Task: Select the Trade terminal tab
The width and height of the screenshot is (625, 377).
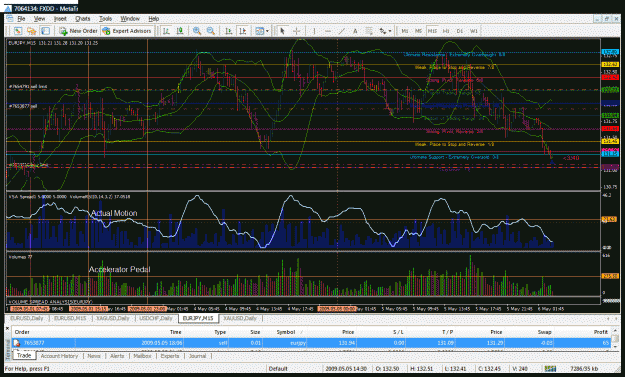Action: pyautogui.click(x=24, y=355)
